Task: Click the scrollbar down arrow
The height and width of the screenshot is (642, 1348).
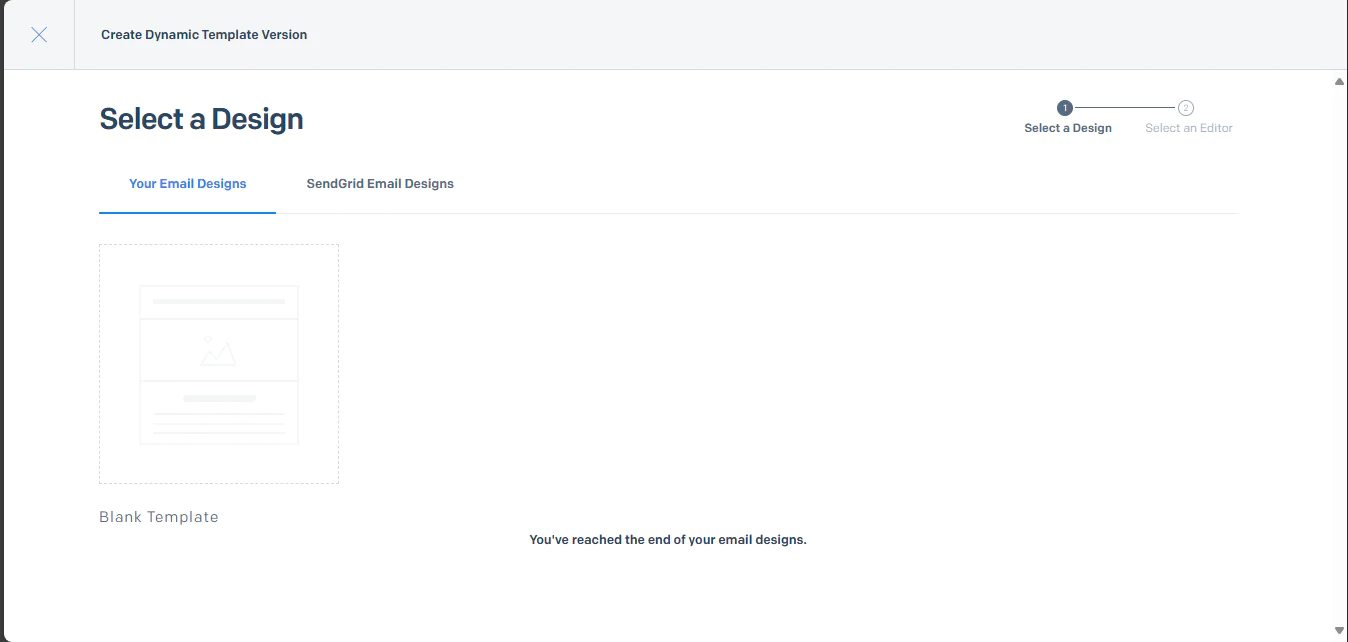Action: coord(1339,631)
